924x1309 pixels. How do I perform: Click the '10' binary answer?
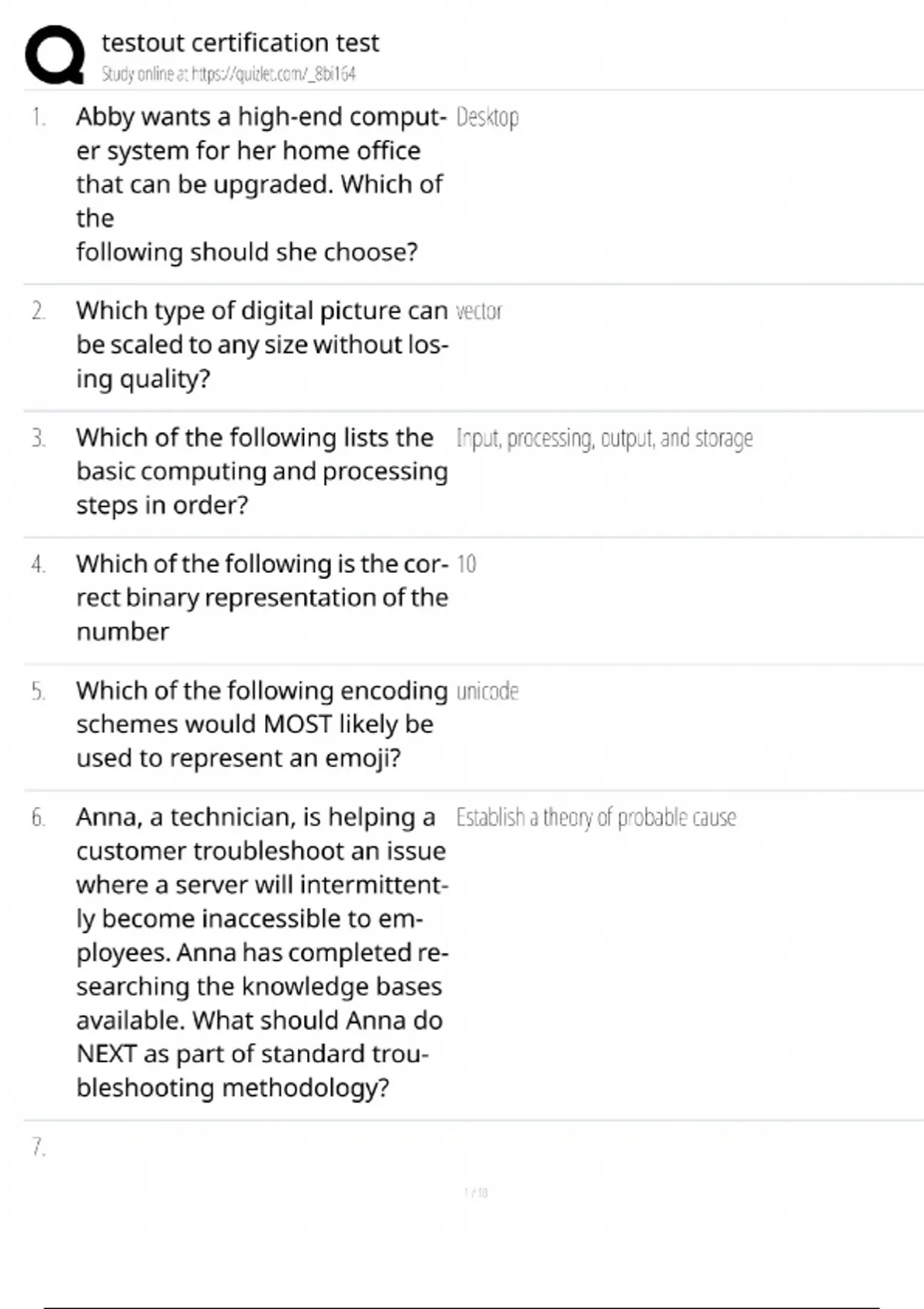[x=467, y=564]
